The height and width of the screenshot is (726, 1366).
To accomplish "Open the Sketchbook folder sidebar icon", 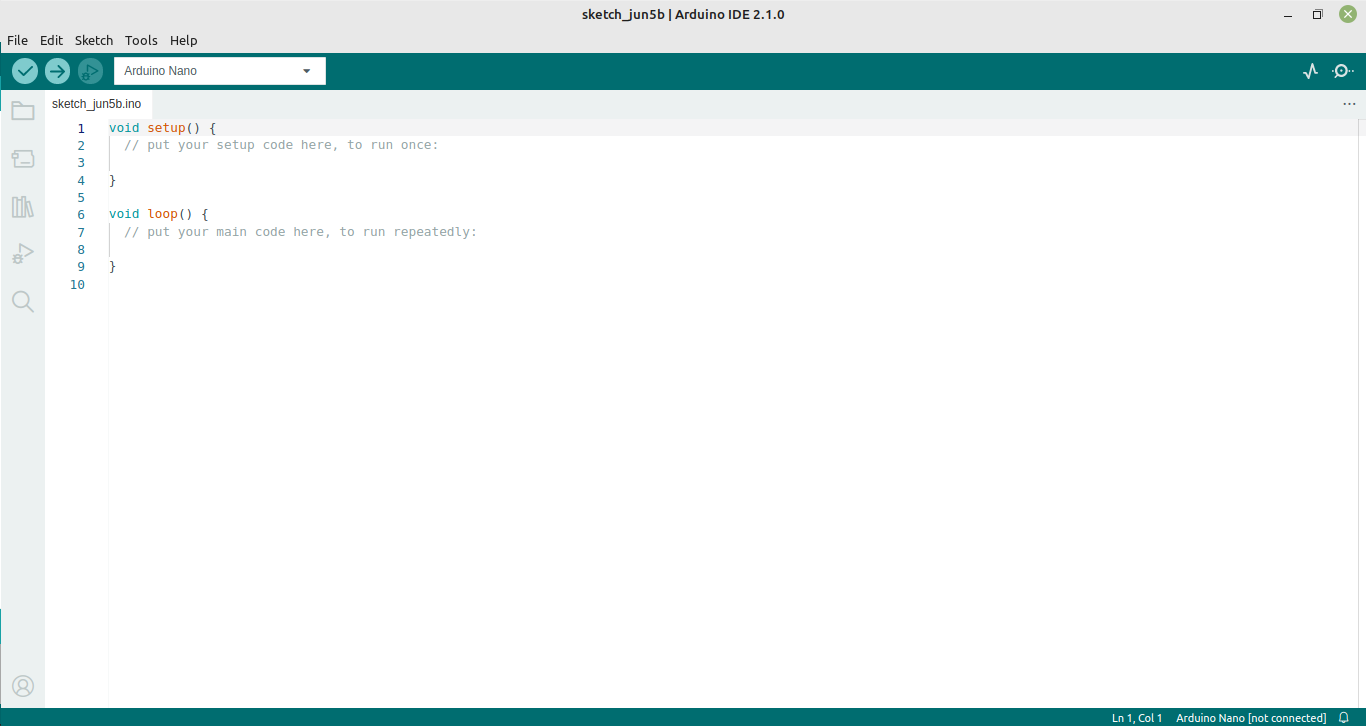I will 22,111.
